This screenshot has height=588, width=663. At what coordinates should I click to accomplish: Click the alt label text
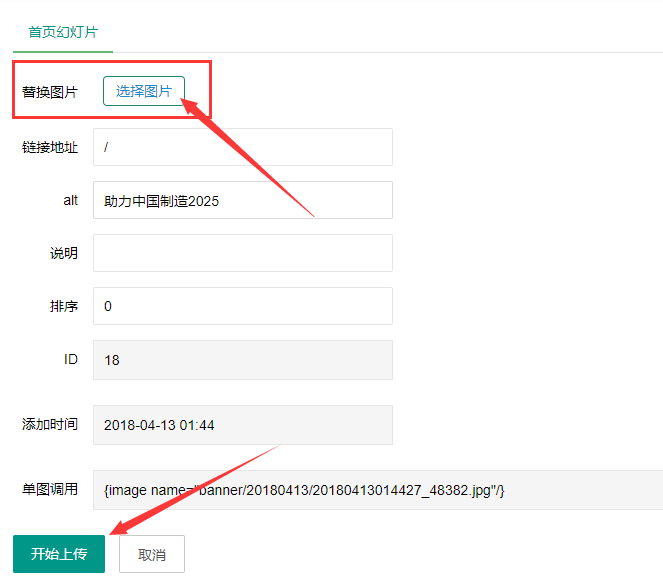(70, 200)
